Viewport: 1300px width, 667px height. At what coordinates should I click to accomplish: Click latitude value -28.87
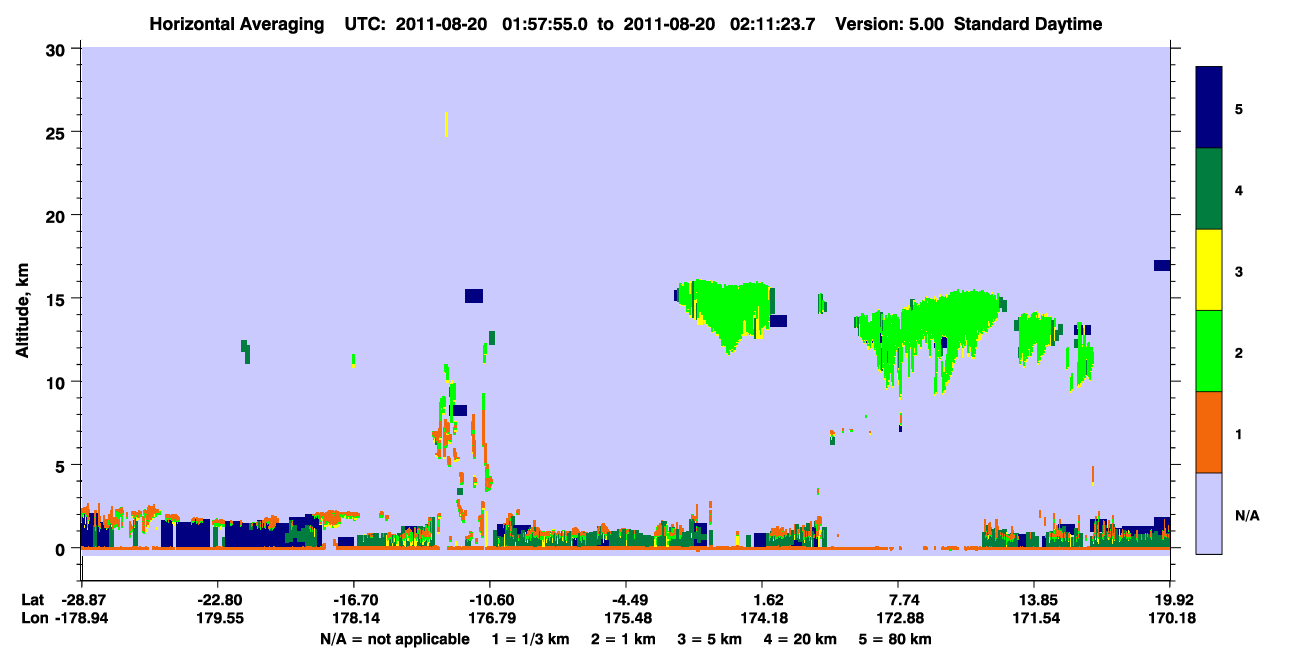click(82, 600)
